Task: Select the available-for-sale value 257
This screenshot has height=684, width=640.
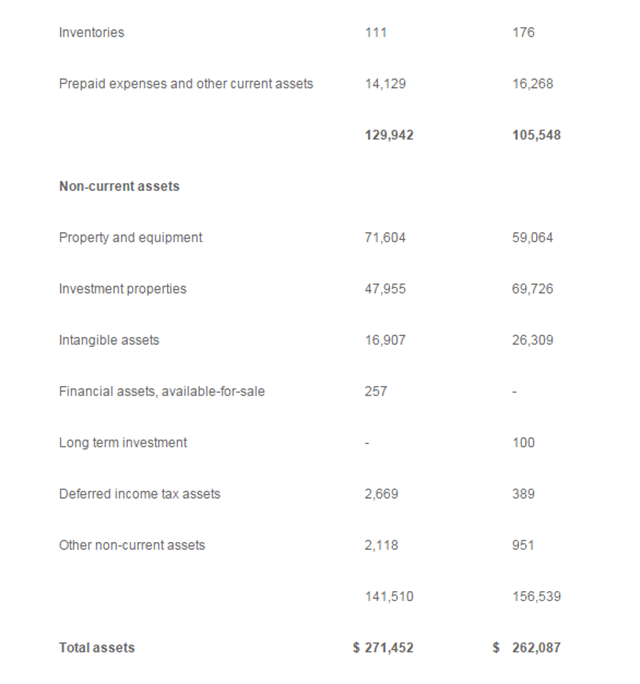Action: pyautogui.click(x=377, y=392)
